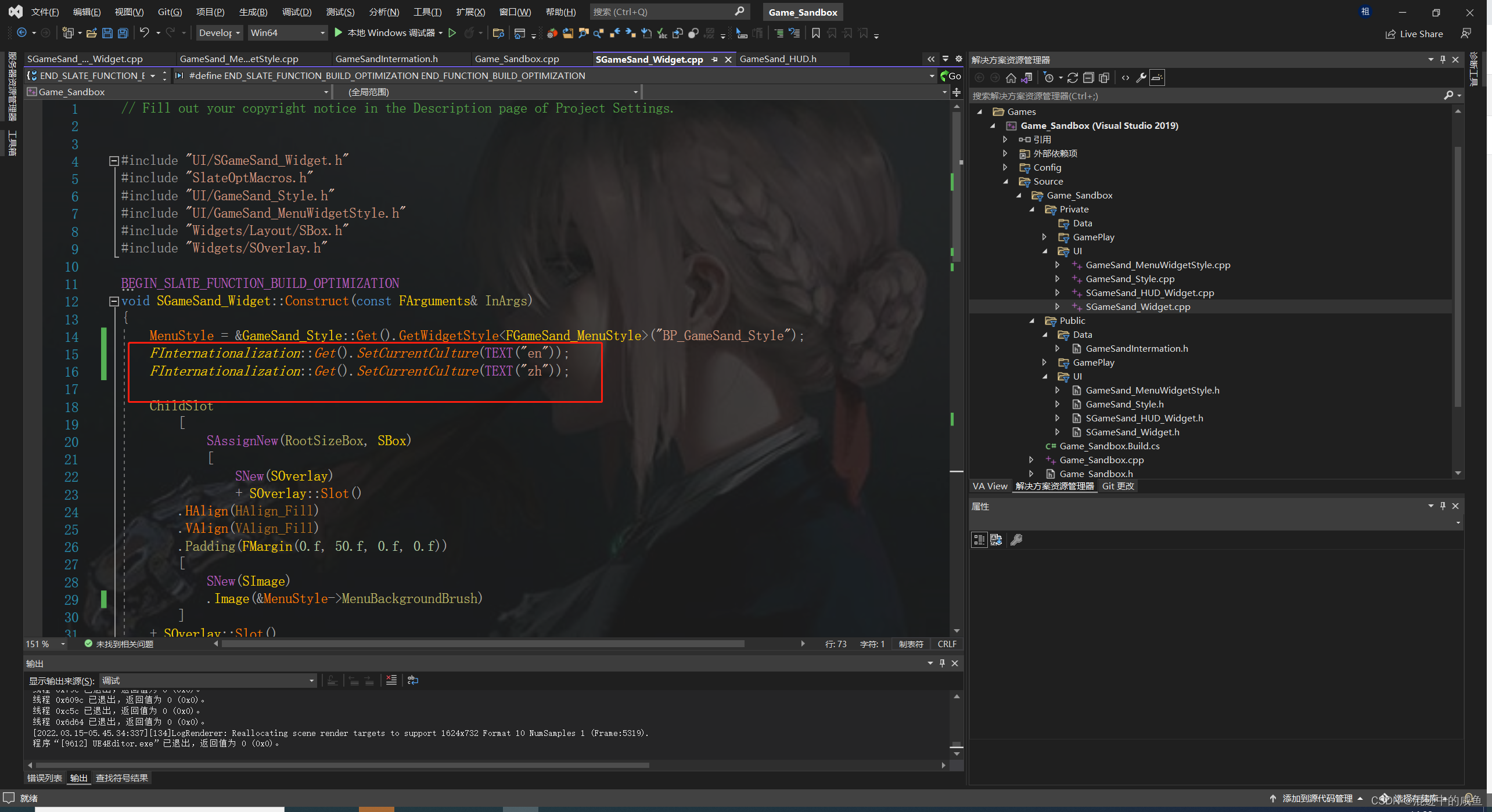Toggle word wrap in the output panel
Screen dimensions: 1492x812
pyautogui.click(x=413, y=680)
